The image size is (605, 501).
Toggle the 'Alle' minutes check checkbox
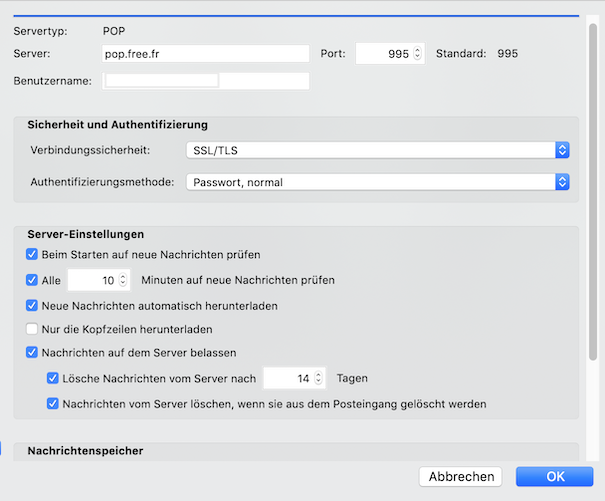(x=32, y=280)
